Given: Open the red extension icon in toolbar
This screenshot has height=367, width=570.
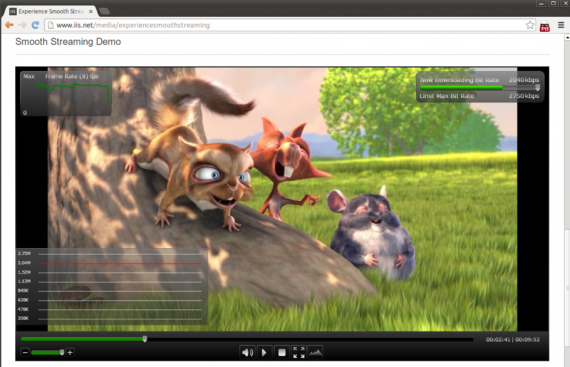Looking at the screenshot, I should (x=545, y=27).
